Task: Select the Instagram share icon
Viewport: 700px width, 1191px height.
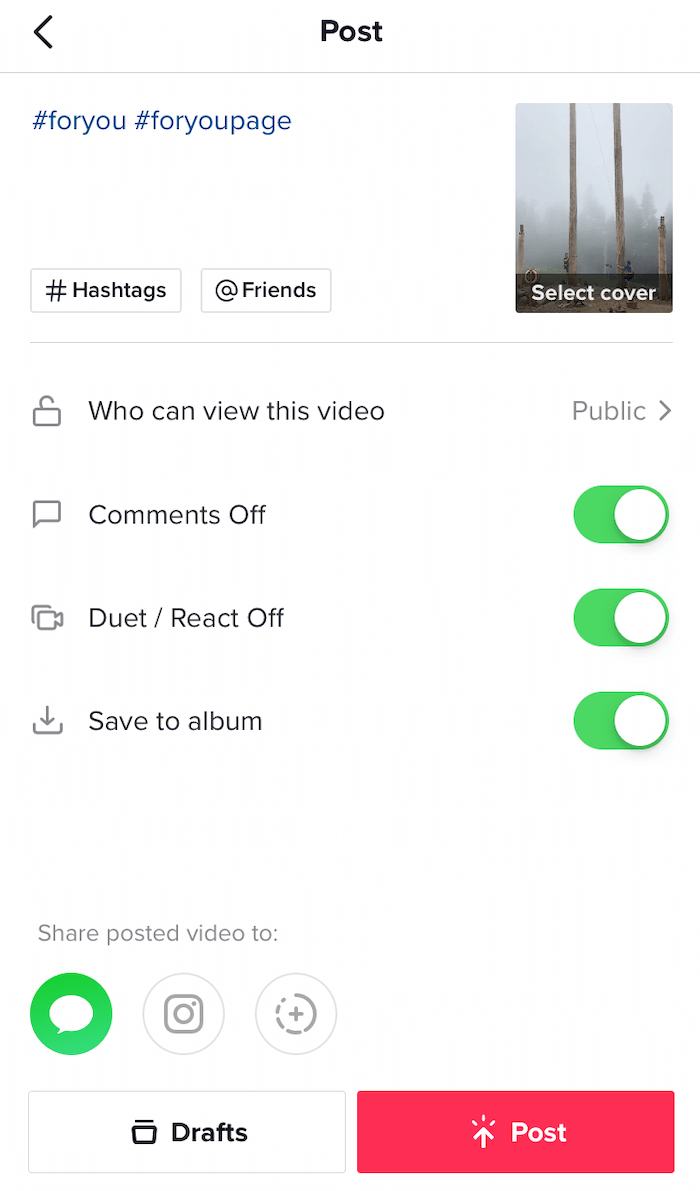Action: pos(184,1014)
